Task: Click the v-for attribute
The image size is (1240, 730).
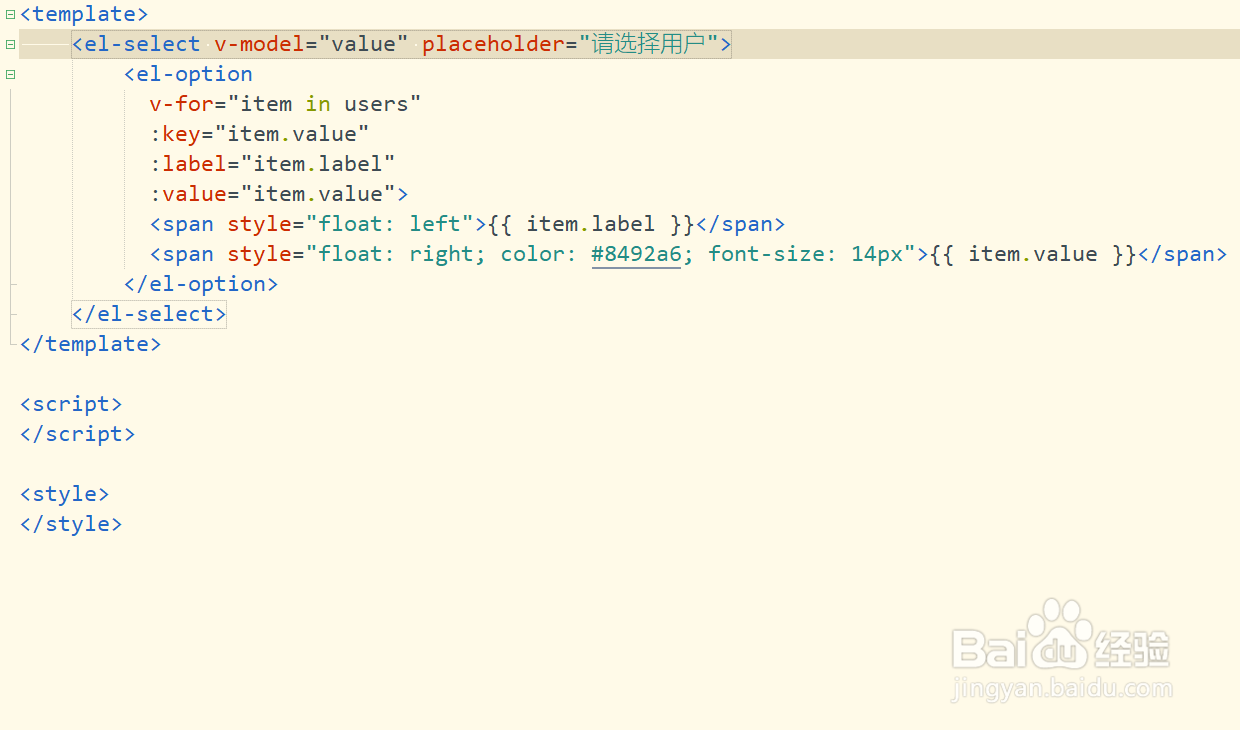Action: 182,104
